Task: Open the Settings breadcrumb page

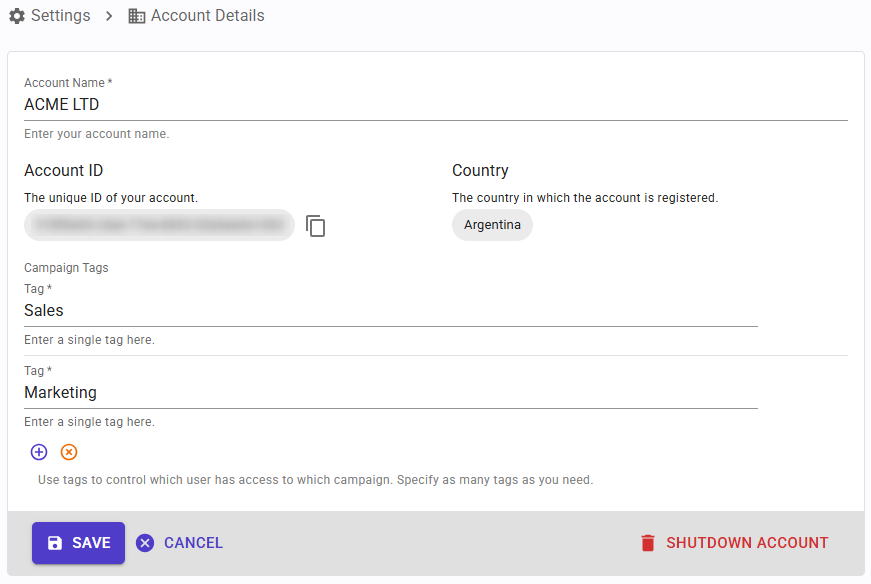Action: (x=60, y=15)
